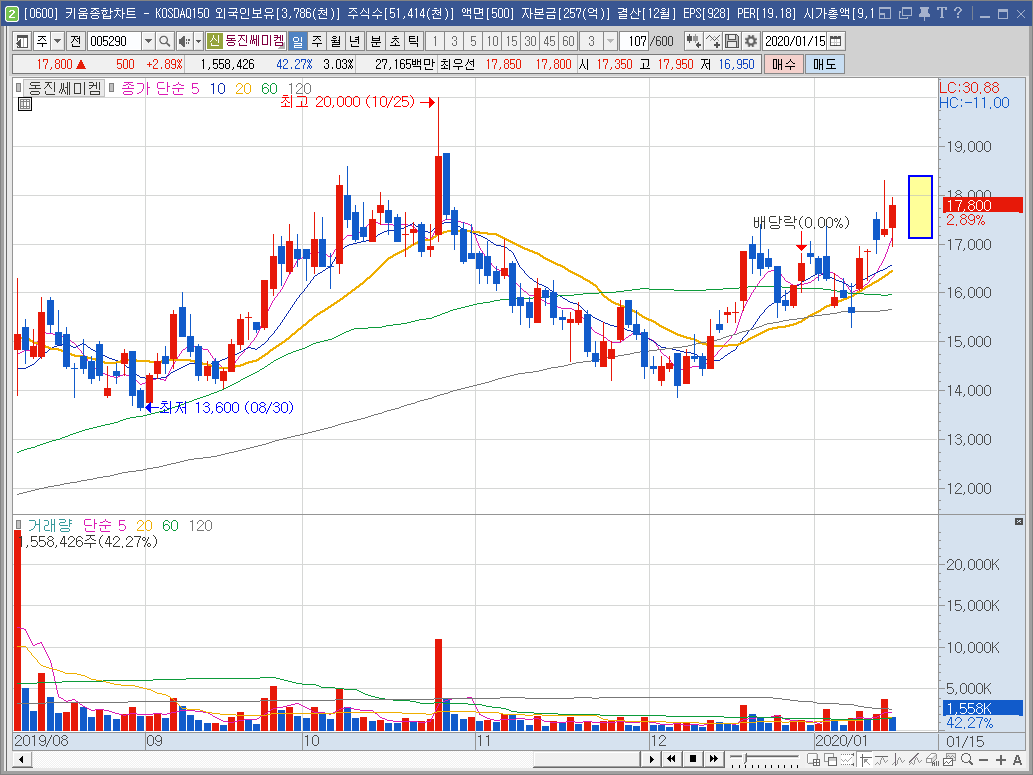Viewport: 1033px width, 775px height.
Task: Click the chart zoom slider at bottom
Action: click(764, 760)
